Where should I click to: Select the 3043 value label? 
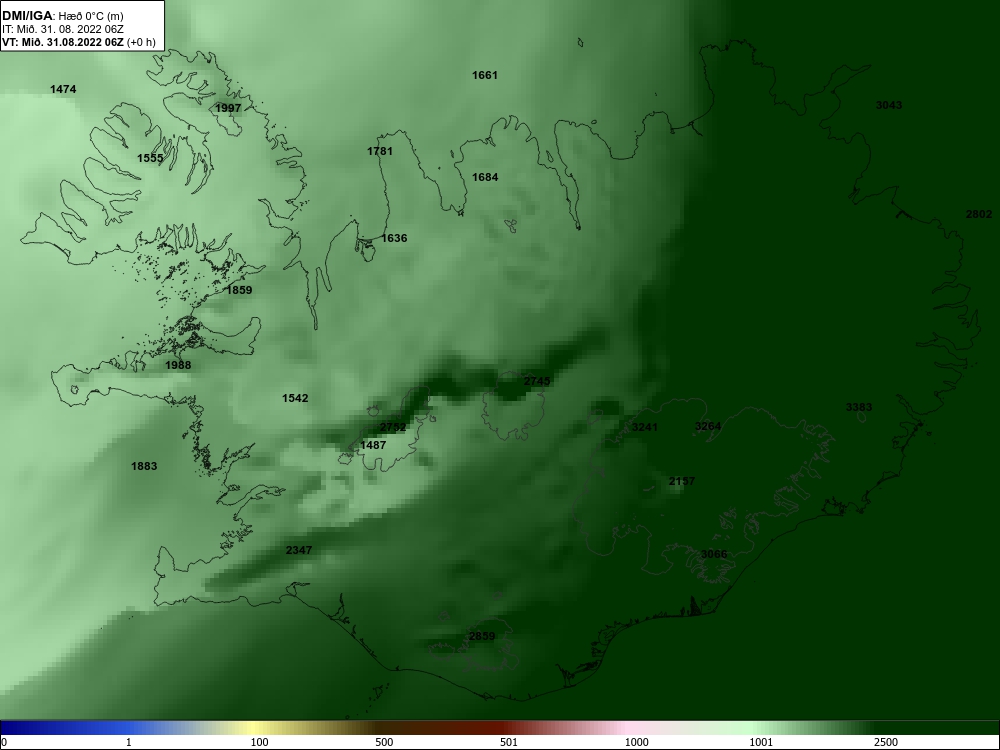(x=889, y=105)
